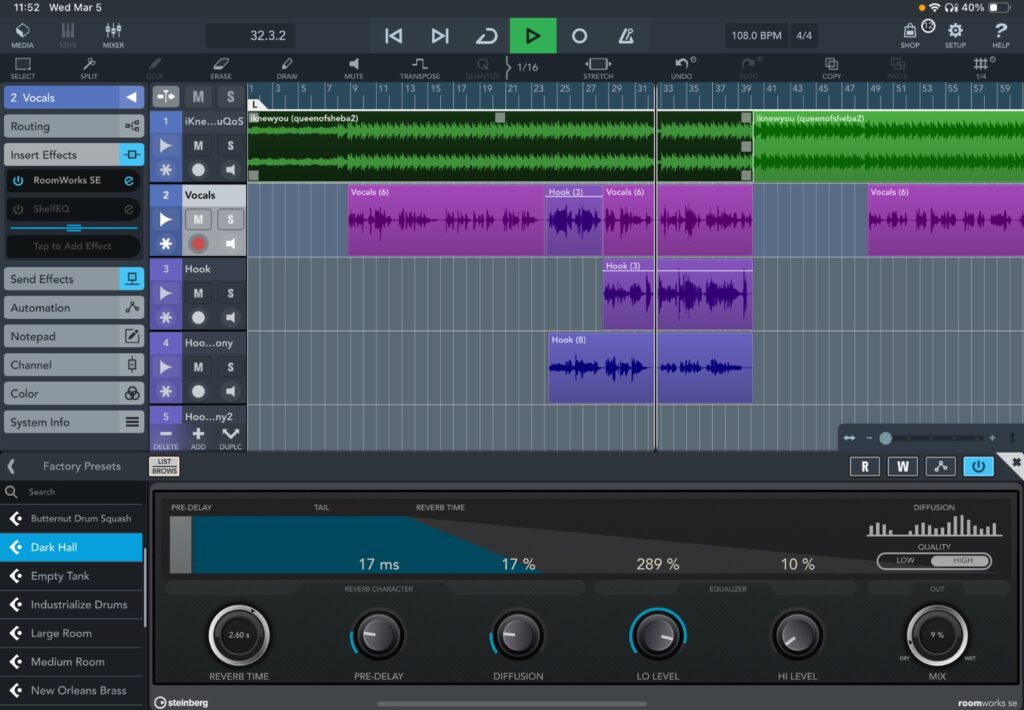Image resolution: width=1024 pixels, height=710 pixels.
Task: Select the Medium Room preset
Action: click(72, 662)
